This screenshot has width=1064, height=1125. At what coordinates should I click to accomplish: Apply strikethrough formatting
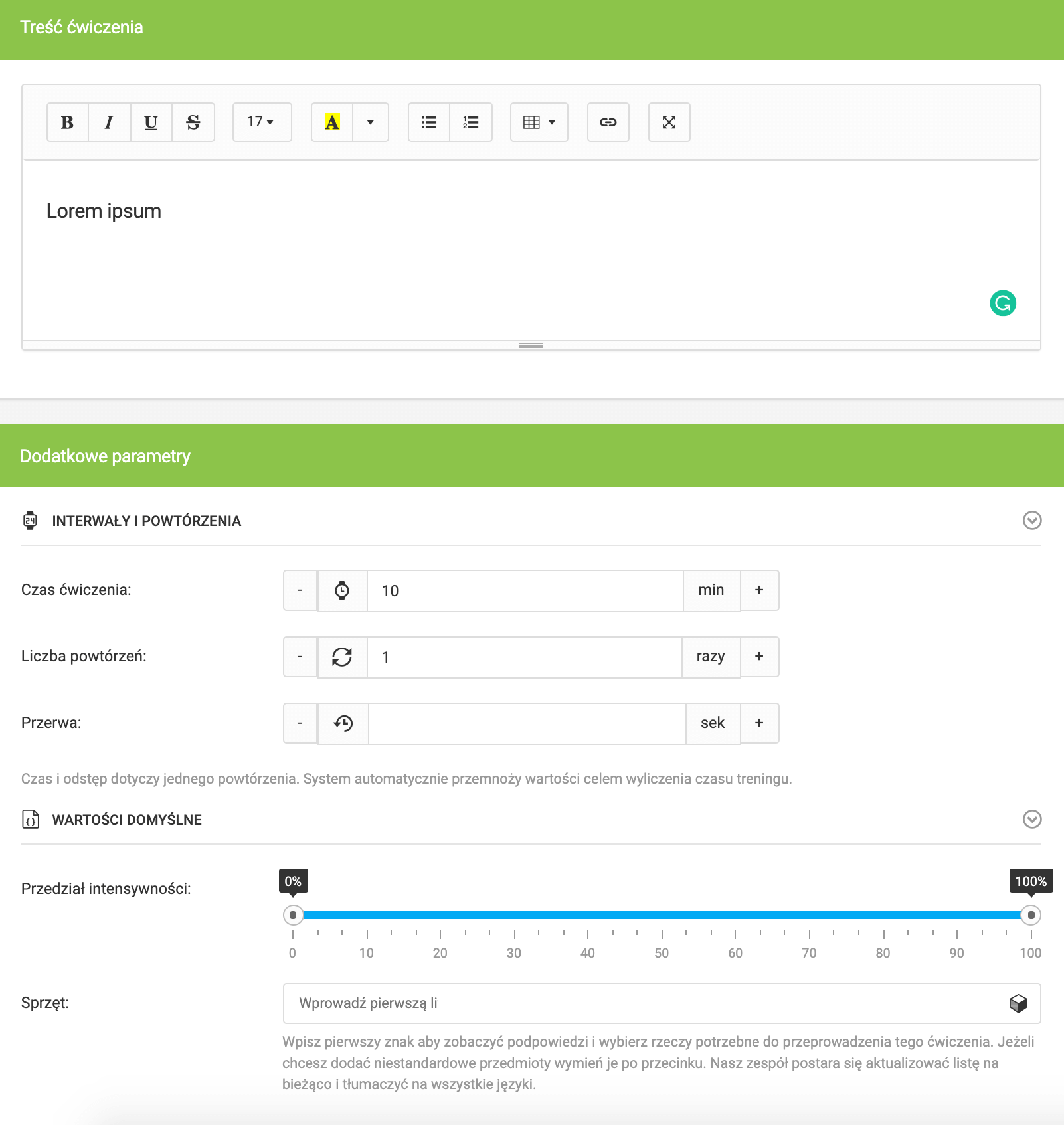pos(193,122)
